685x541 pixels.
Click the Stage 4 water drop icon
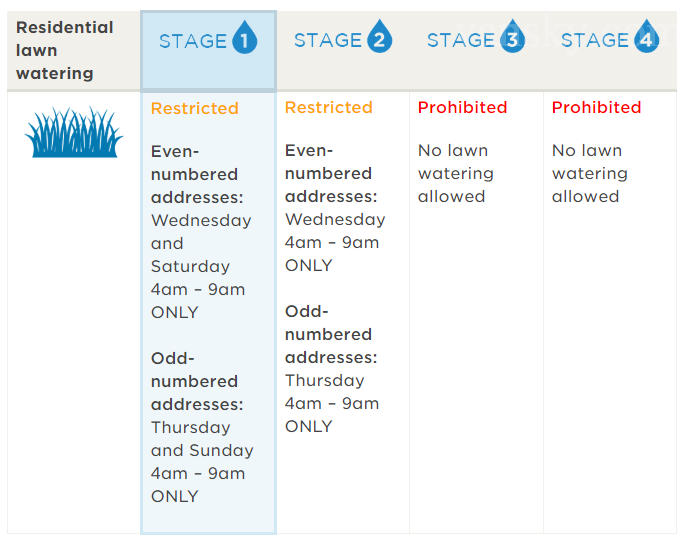[x=647, y=40]
